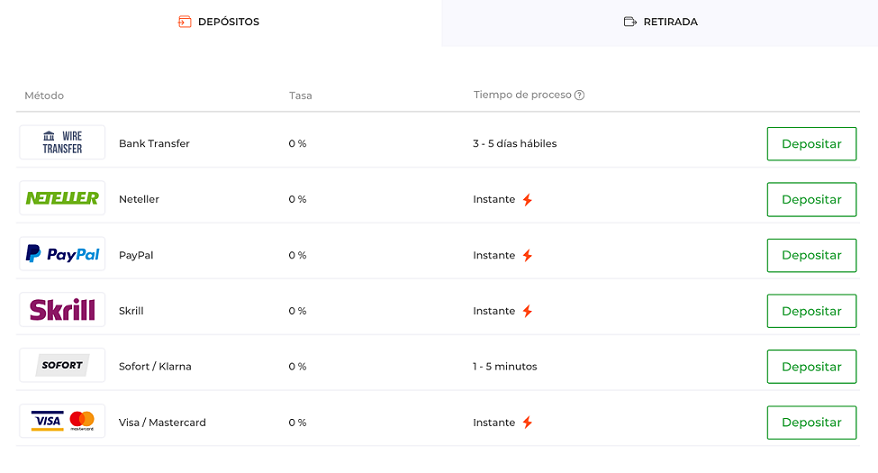Click the Skrill logo
The image size is (878, 473).
62,310
